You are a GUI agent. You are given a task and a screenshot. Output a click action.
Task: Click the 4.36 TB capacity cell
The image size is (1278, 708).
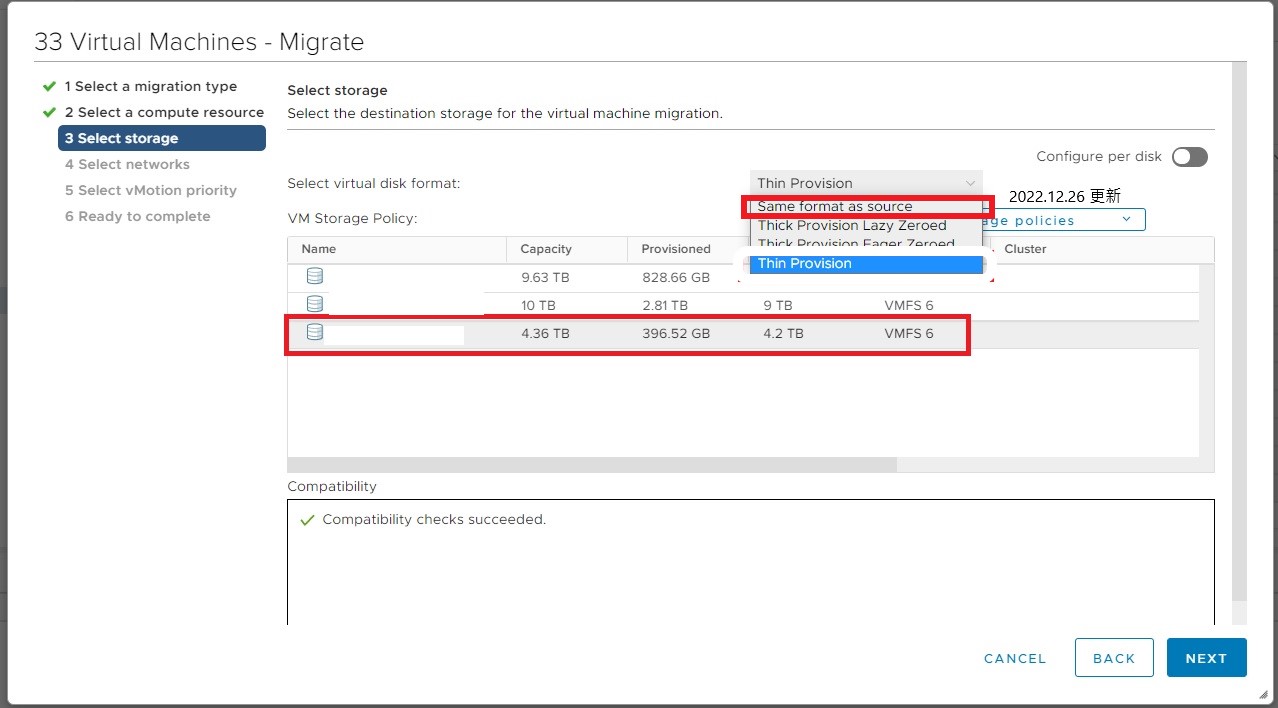[x=545, y=333]
